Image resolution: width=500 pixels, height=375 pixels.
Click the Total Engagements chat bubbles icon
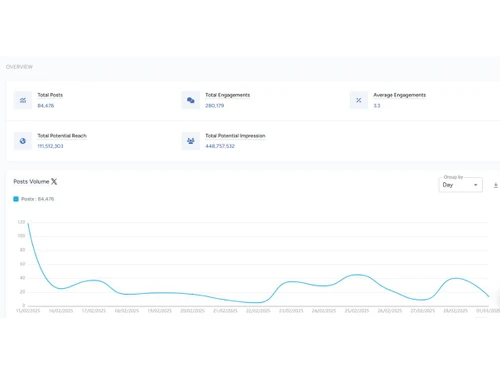point(191,100)
